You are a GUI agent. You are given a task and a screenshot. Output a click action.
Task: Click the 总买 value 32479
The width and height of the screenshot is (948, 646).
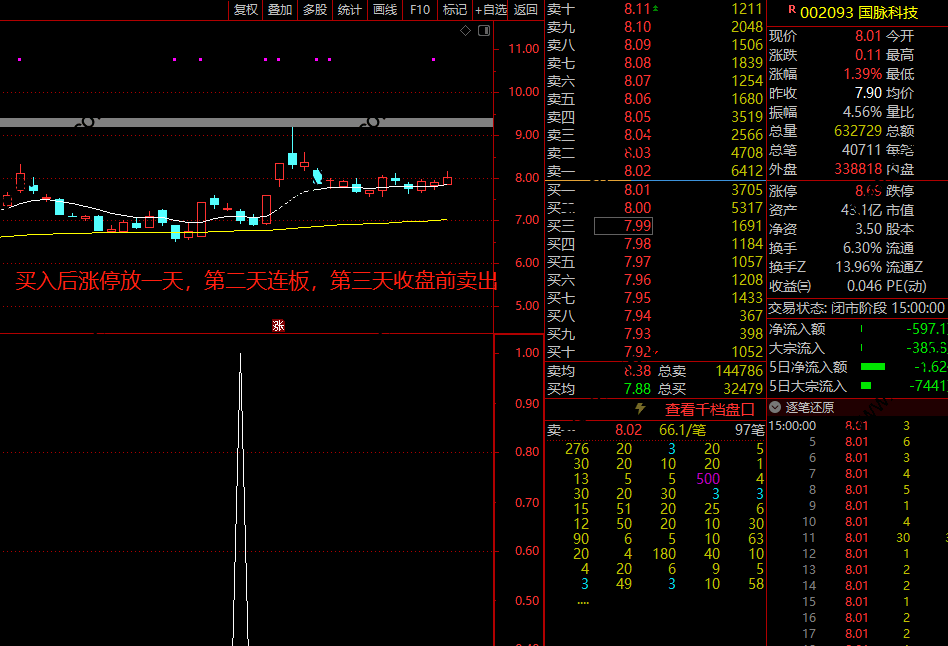(x=743, y=389)
